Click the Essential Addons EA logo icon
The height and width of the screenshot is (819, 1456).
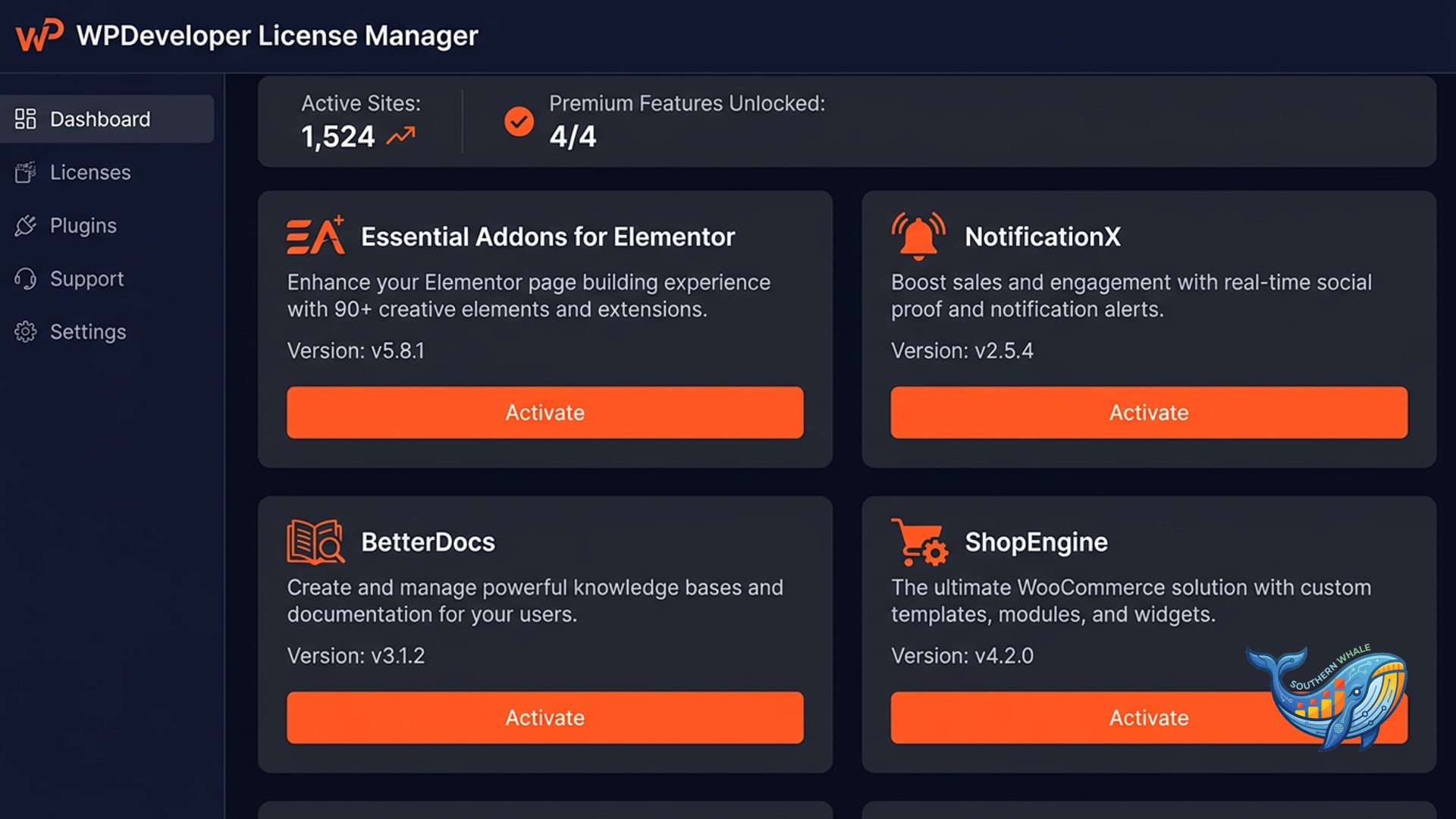tap(315, 235)
